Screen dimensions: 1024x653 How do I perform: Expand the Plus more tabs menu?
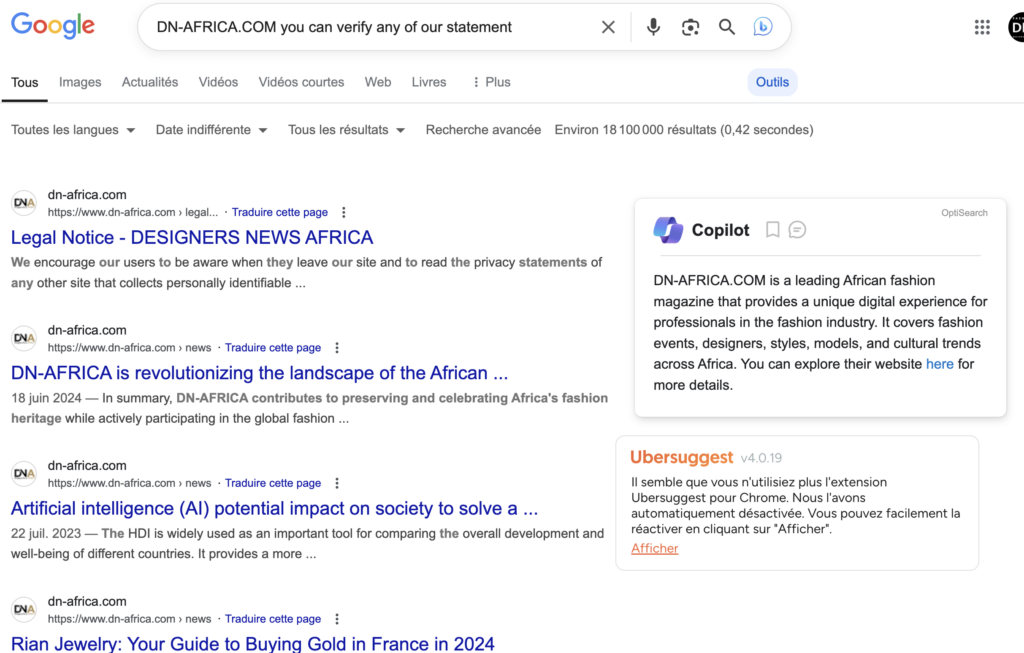tap(491, 82)
